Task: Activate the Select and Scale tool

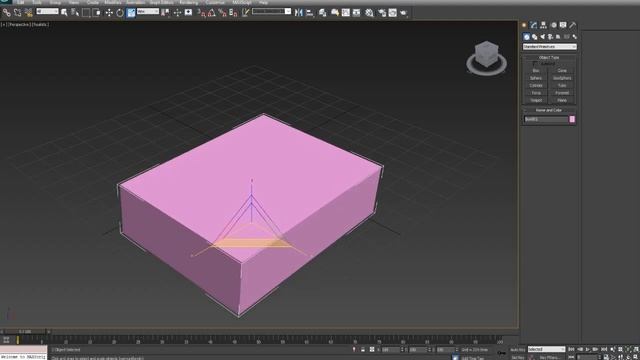Action: click(x=131, y=13)
